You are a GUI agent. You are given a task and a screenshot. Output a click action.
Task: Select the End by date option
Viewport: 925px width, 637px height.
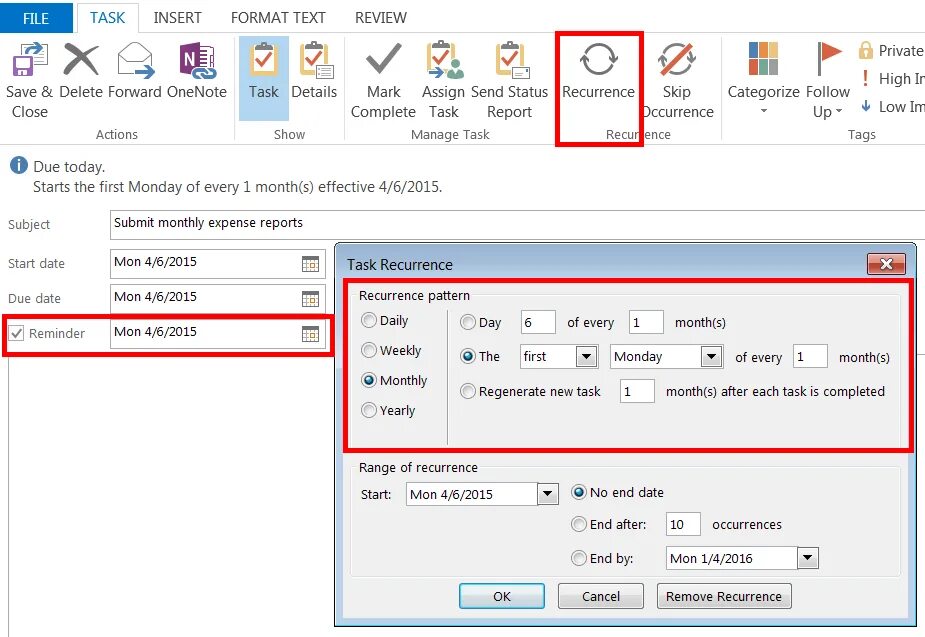pos(579,558)
